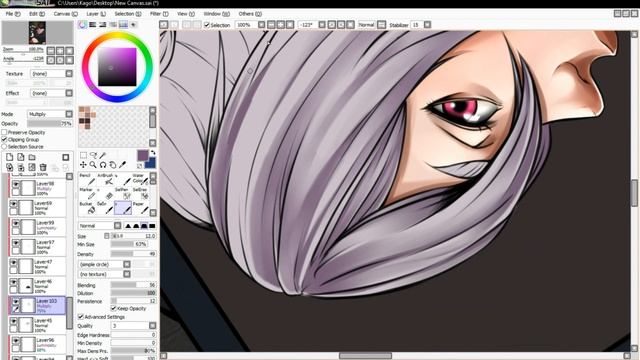
Task: Select the Bucket fill tool
Action: point(87,207)
